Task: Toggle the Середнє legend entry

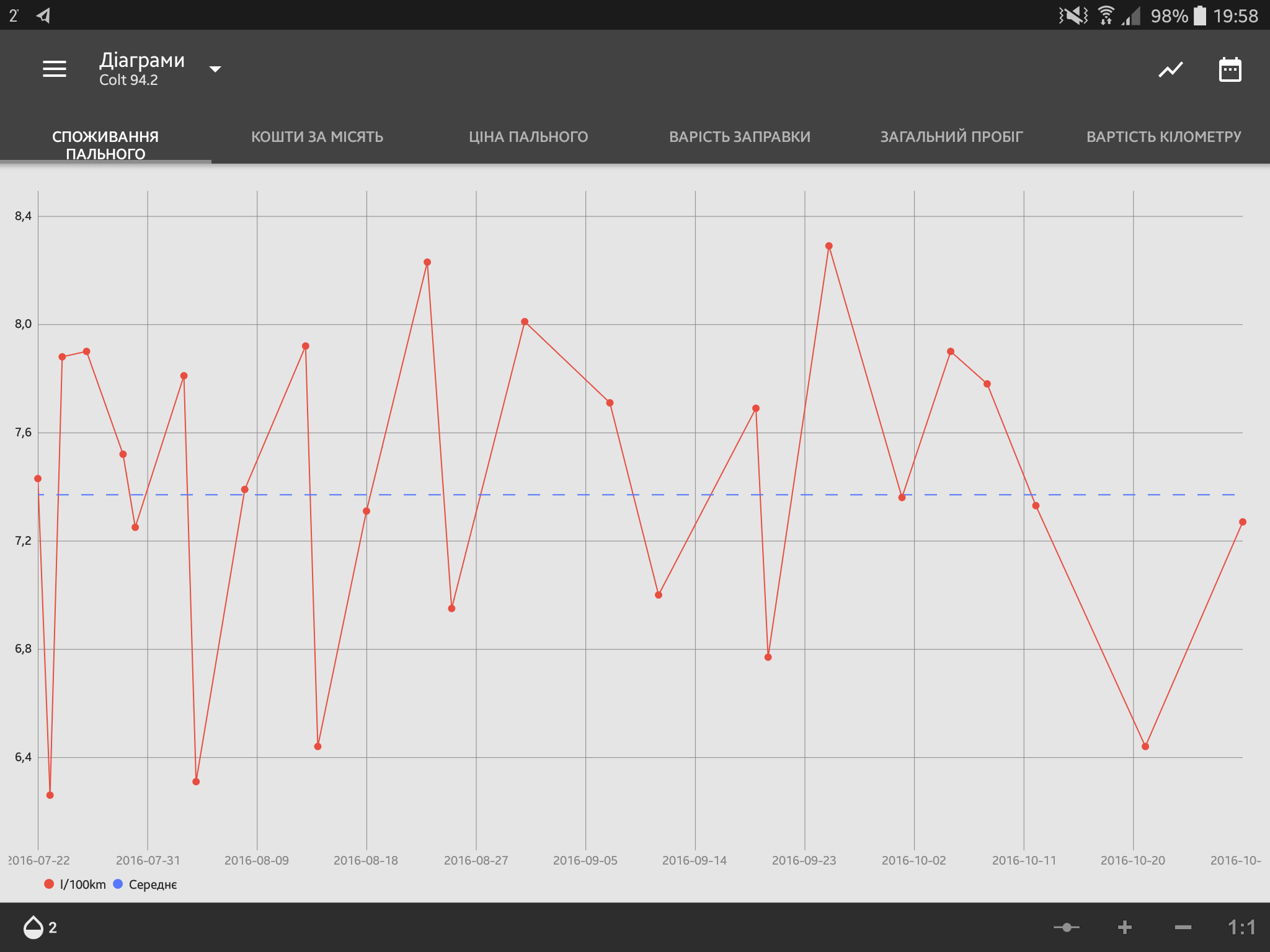Action: [x=146, y=884]
